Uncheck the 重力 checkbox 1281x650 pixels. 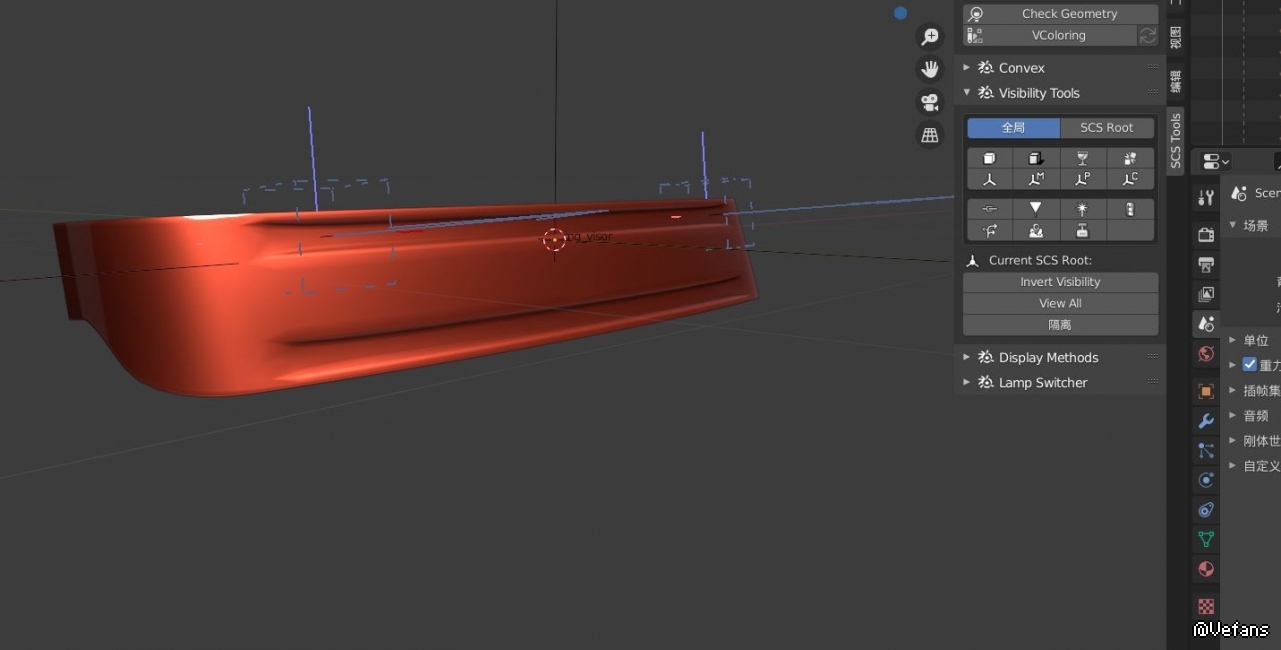1249,365
